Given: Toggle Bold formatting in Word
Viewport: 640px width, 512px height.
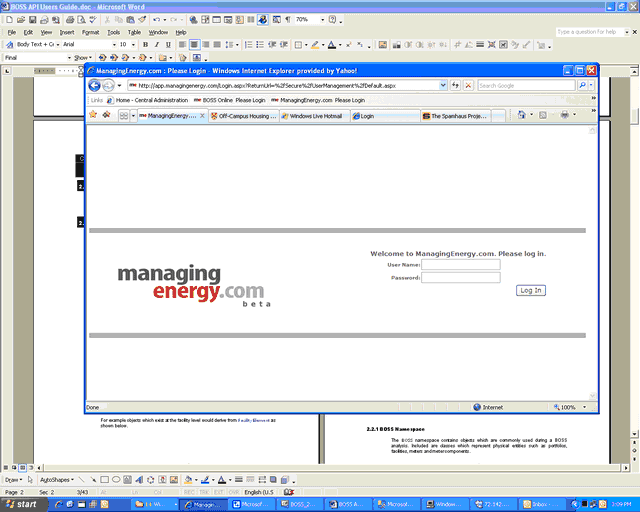Looking at the screenshot, I should 145,45.
